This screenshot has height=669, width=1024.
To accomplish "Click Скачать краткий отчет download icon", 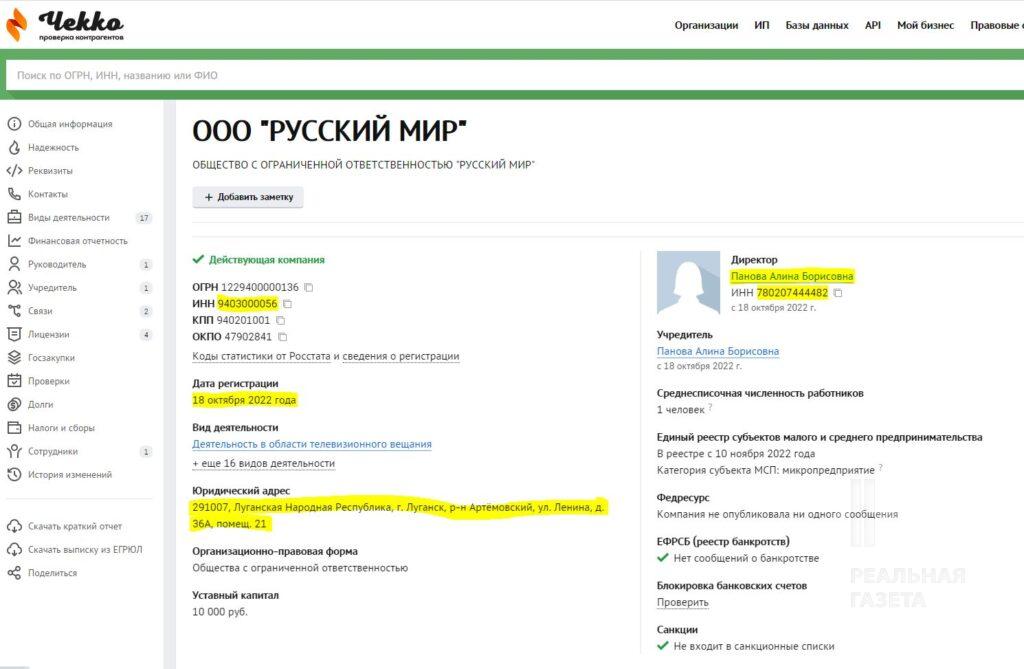I will pyautogui.click(x=14, y=526).
